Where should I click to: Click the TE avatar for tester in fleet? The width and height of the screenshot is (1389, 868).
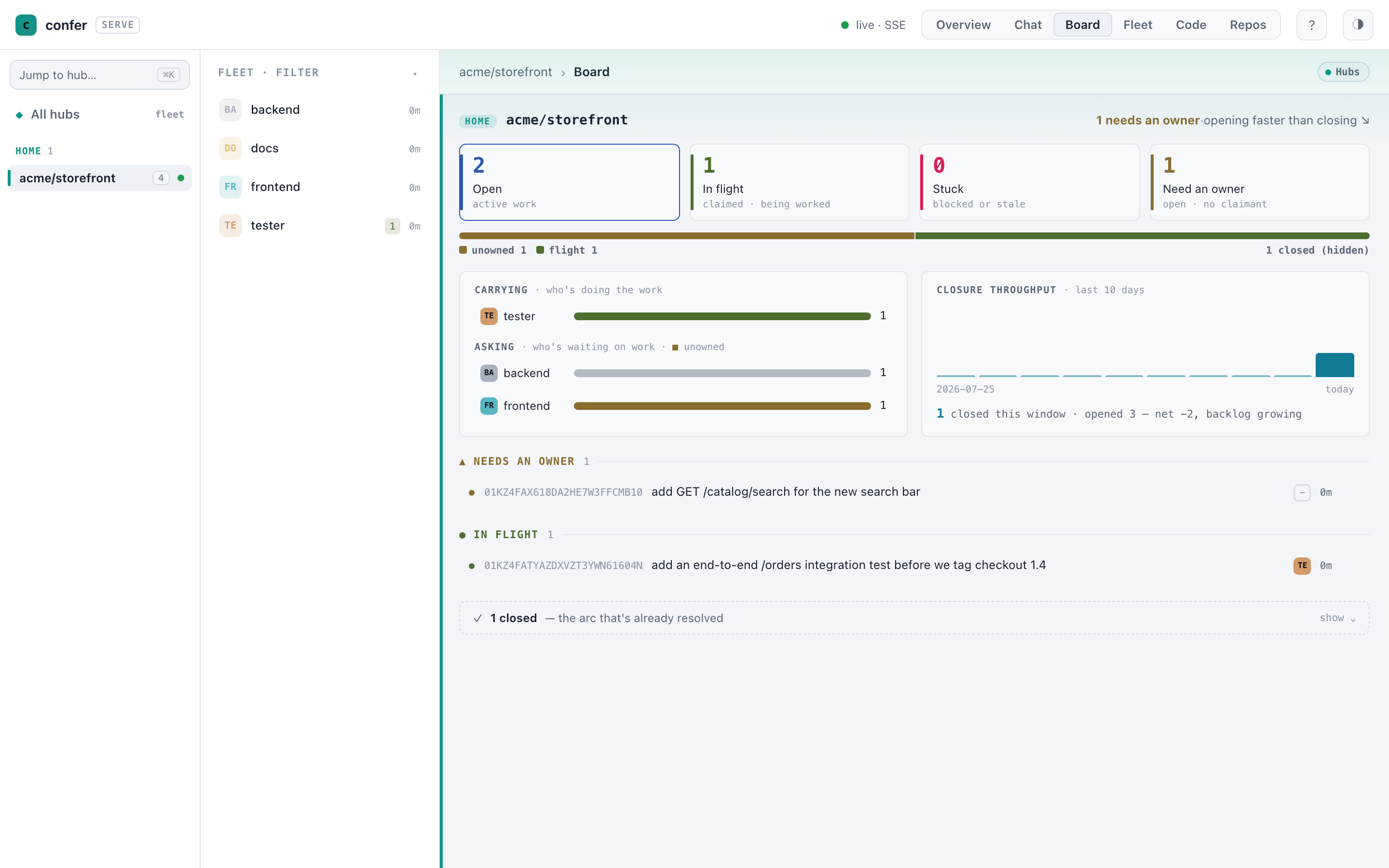point(230,226)
